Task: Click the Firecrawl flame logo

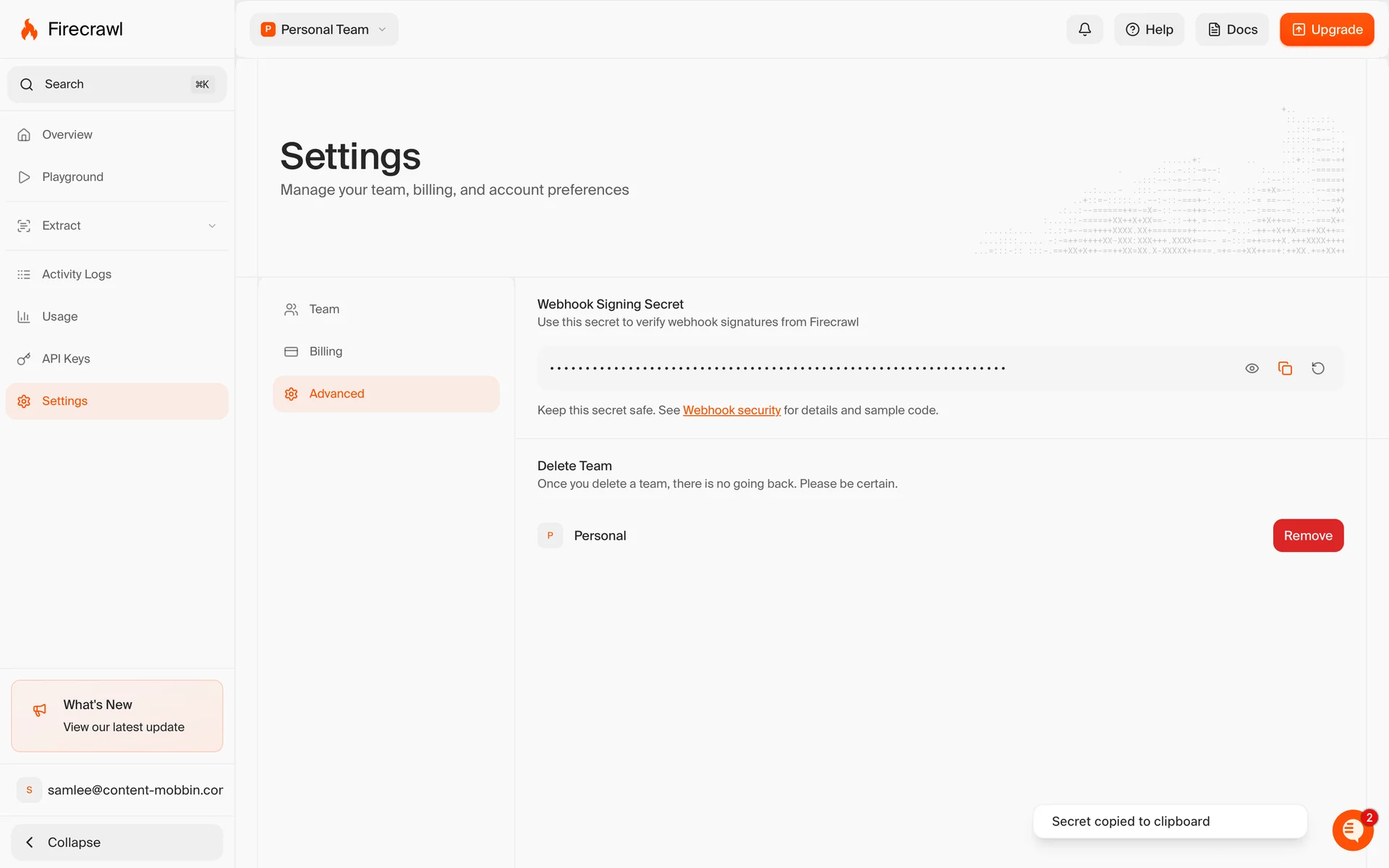Action: [29, 30]
